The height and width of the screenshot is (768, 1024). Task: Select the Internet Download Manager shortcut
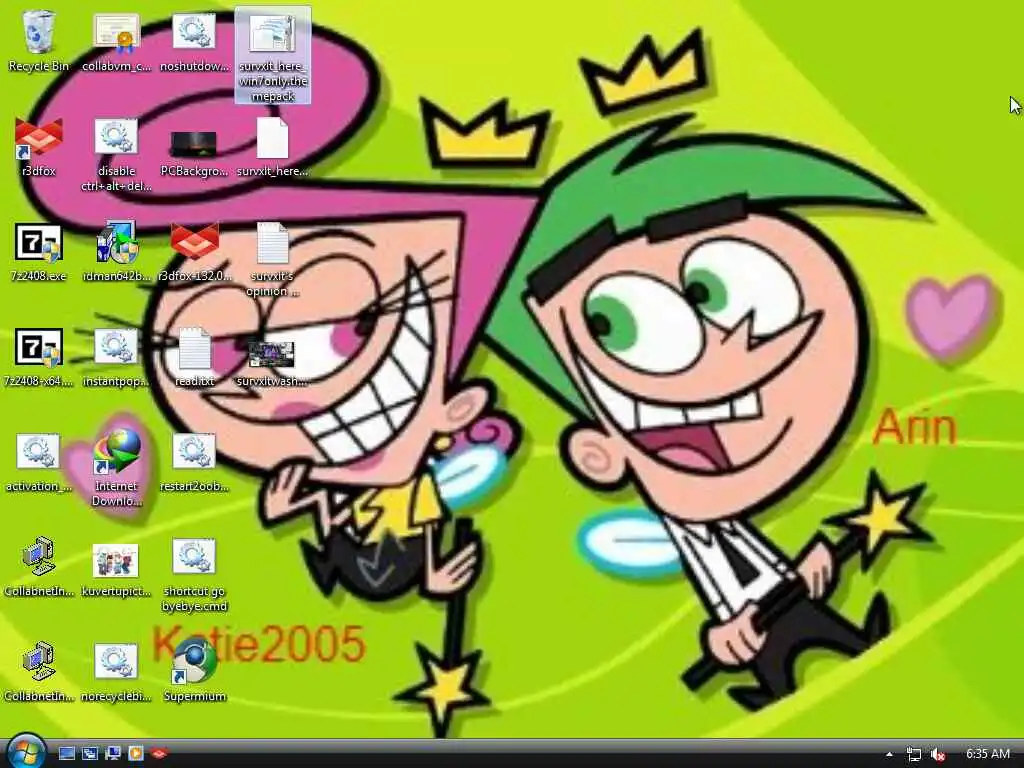click(116, 468)
